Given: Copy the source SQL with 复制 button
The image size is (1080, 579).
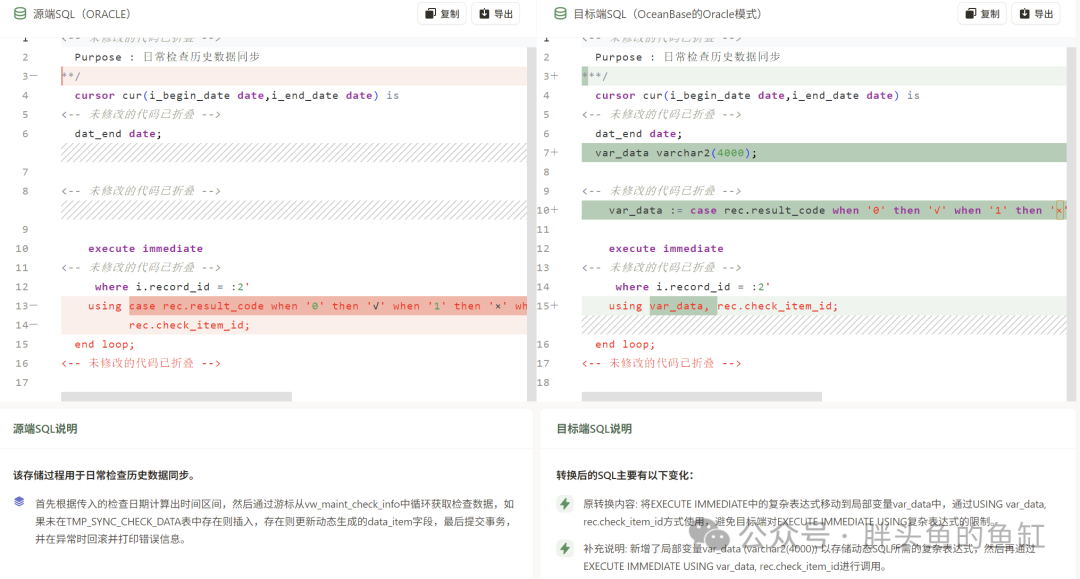Looking at the screenshot, I should click(442, 14).
